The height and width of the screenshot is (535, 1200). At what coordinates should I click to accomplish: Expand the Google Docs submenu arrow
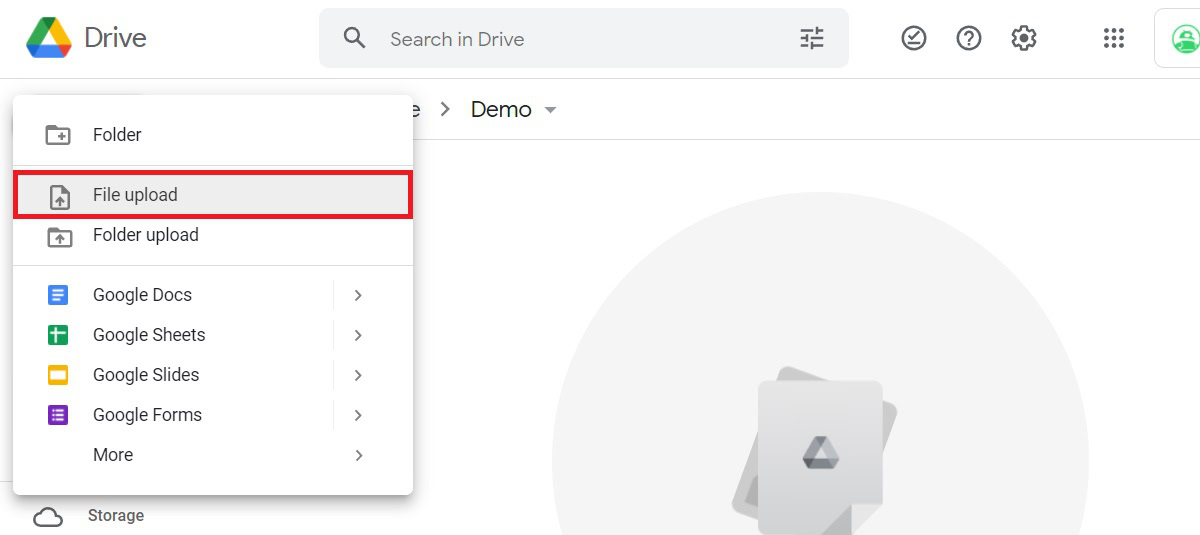click(x=358, y=295)
